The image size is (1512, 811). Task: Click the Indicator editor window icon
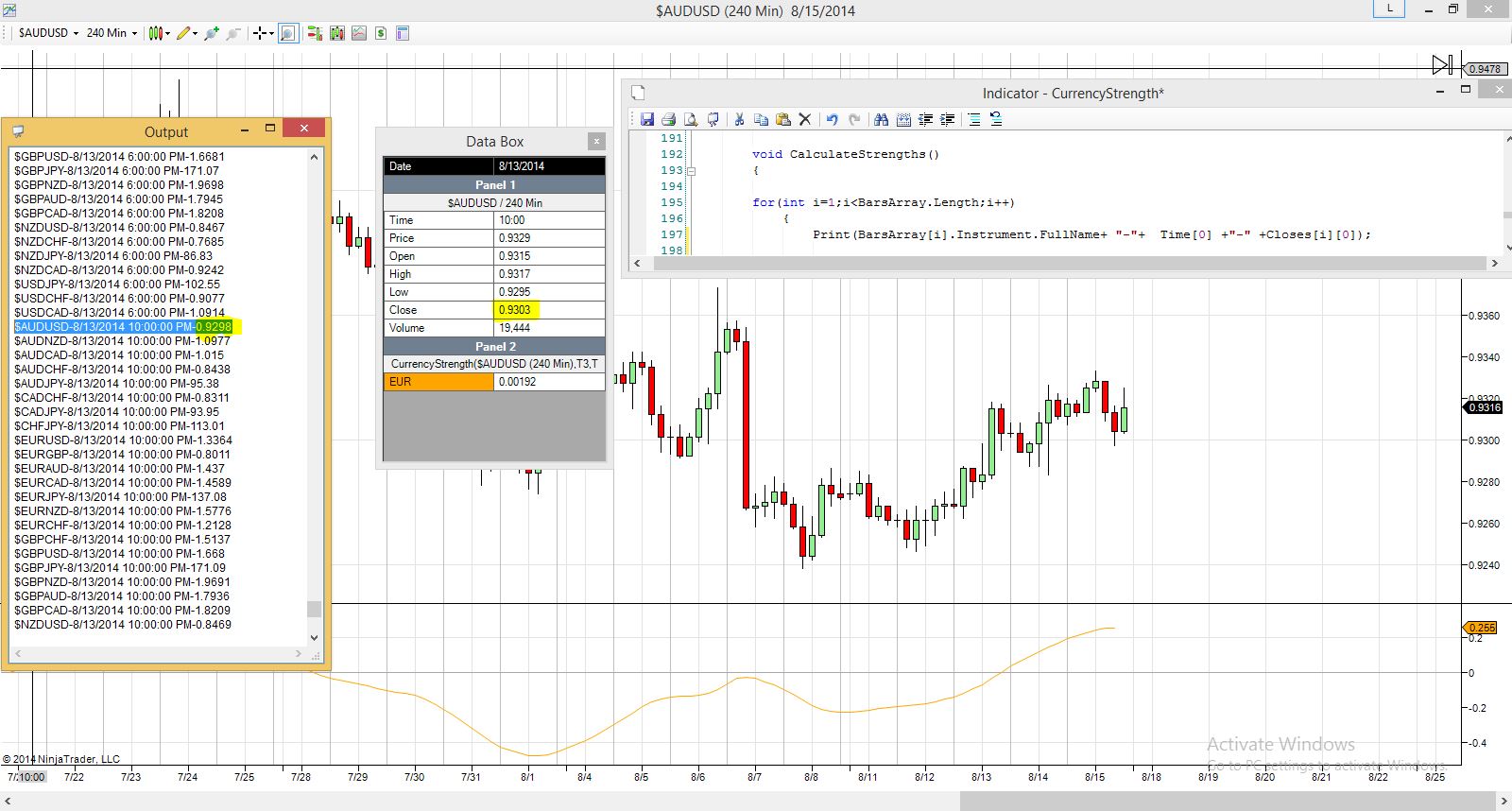638,93
